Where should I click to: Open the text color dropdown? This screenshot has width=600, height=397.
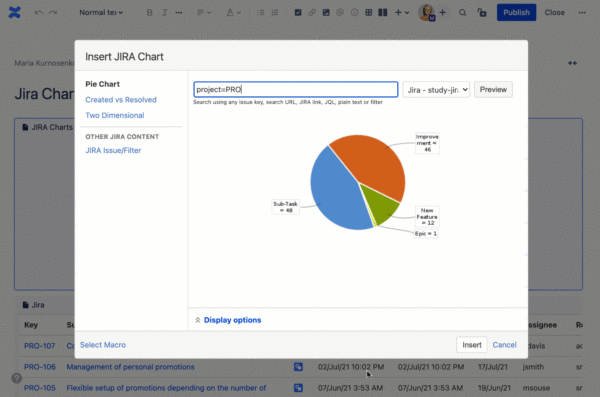coord(233,13)
